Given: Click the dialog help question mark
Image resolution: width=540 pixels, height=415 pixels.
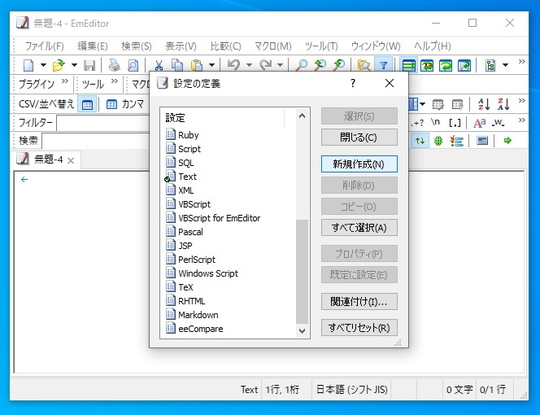Looking at the screenshot, I should (353, 83).
